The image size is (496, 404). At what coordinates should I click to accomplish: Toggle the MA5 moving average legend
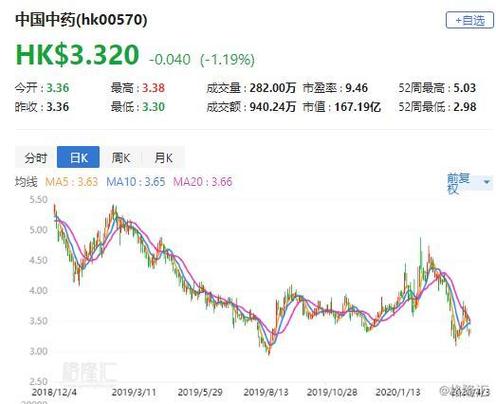(71, 182)
